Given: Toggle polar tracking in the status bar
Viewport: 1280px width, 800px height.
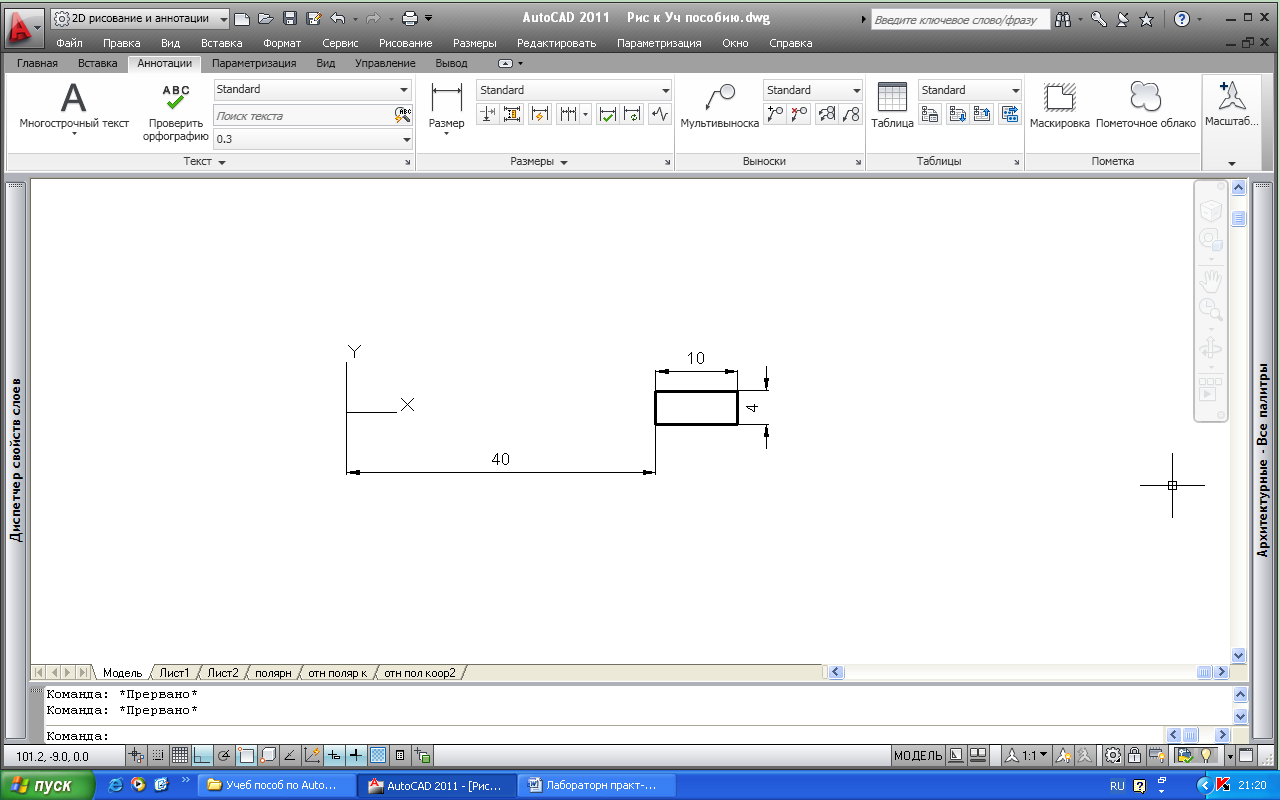Looking at the screenshot, I should click(x=224, y=756).
